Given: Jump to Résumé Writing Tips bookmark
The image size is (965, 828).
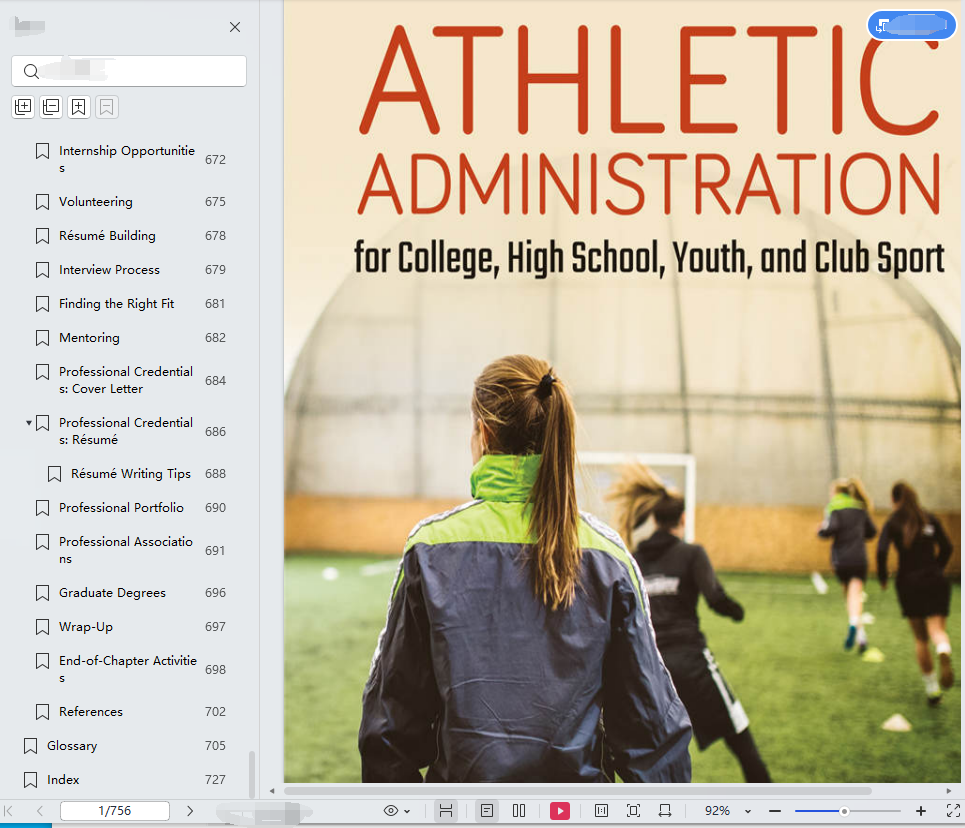Looking at the screenshot, I should click(130, 473).
